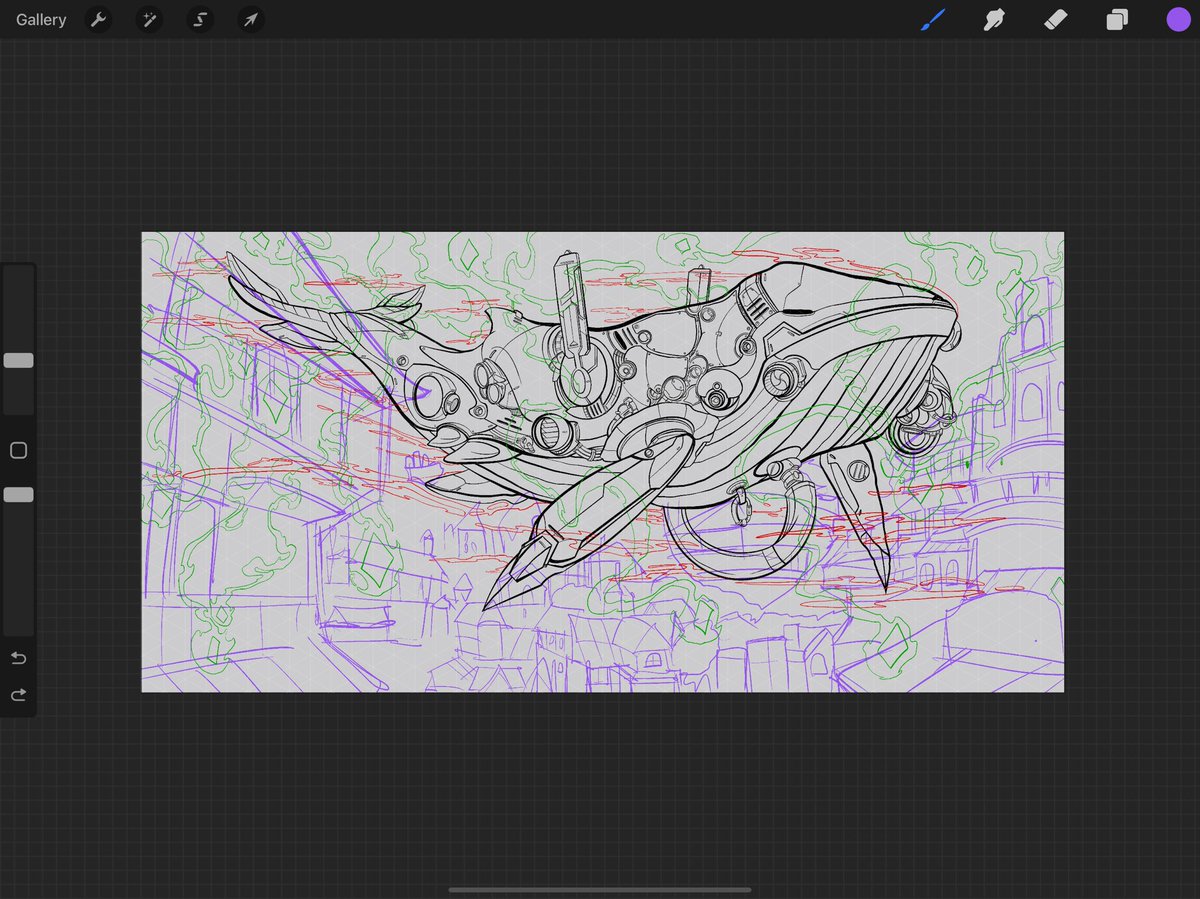
Task: Undo the last stroke
Action: (18, 658)
